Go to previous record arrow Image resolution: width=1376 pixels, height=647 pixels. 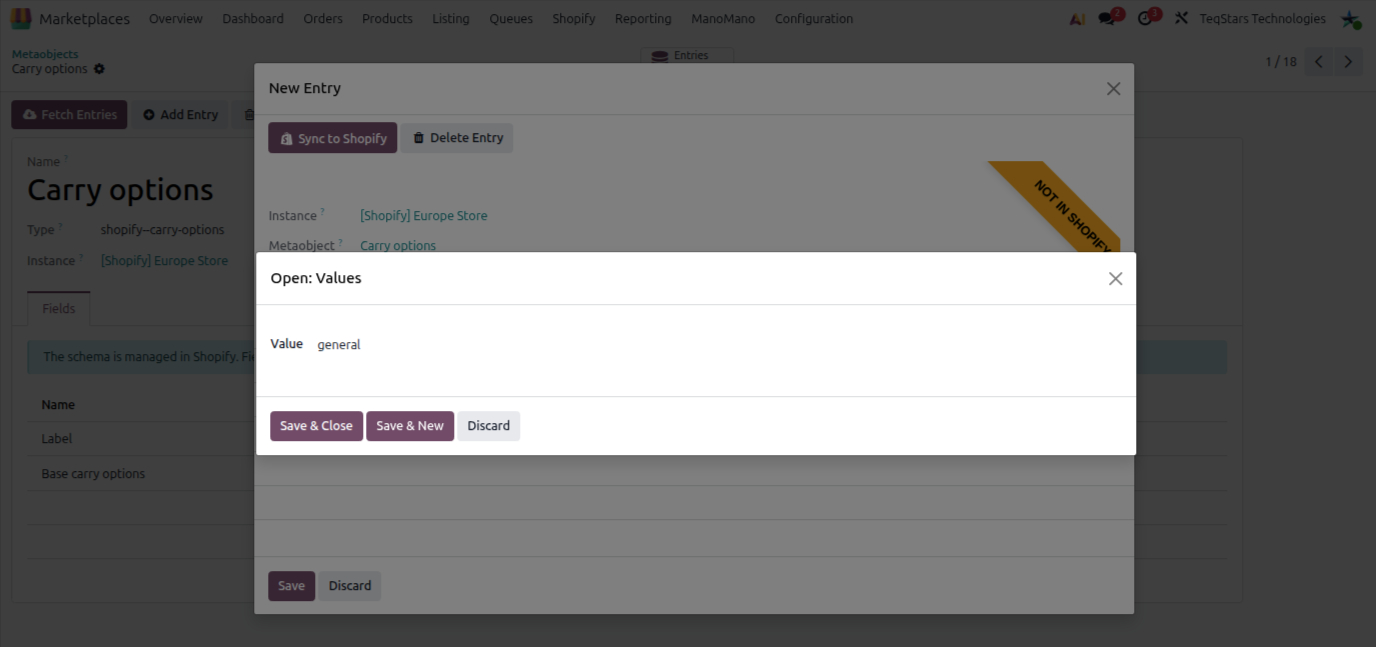pos(1319,62)
